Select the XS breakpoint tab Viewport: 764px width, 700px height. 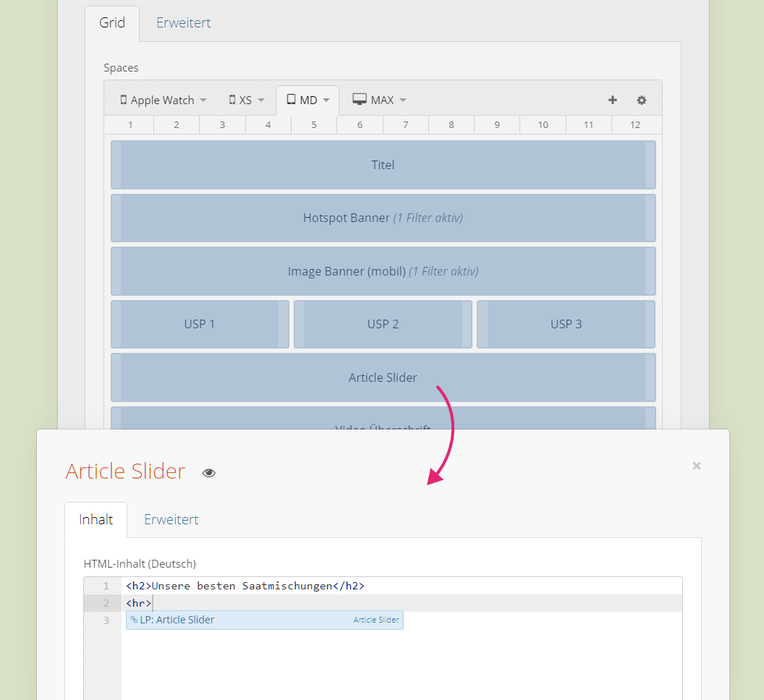247,100
